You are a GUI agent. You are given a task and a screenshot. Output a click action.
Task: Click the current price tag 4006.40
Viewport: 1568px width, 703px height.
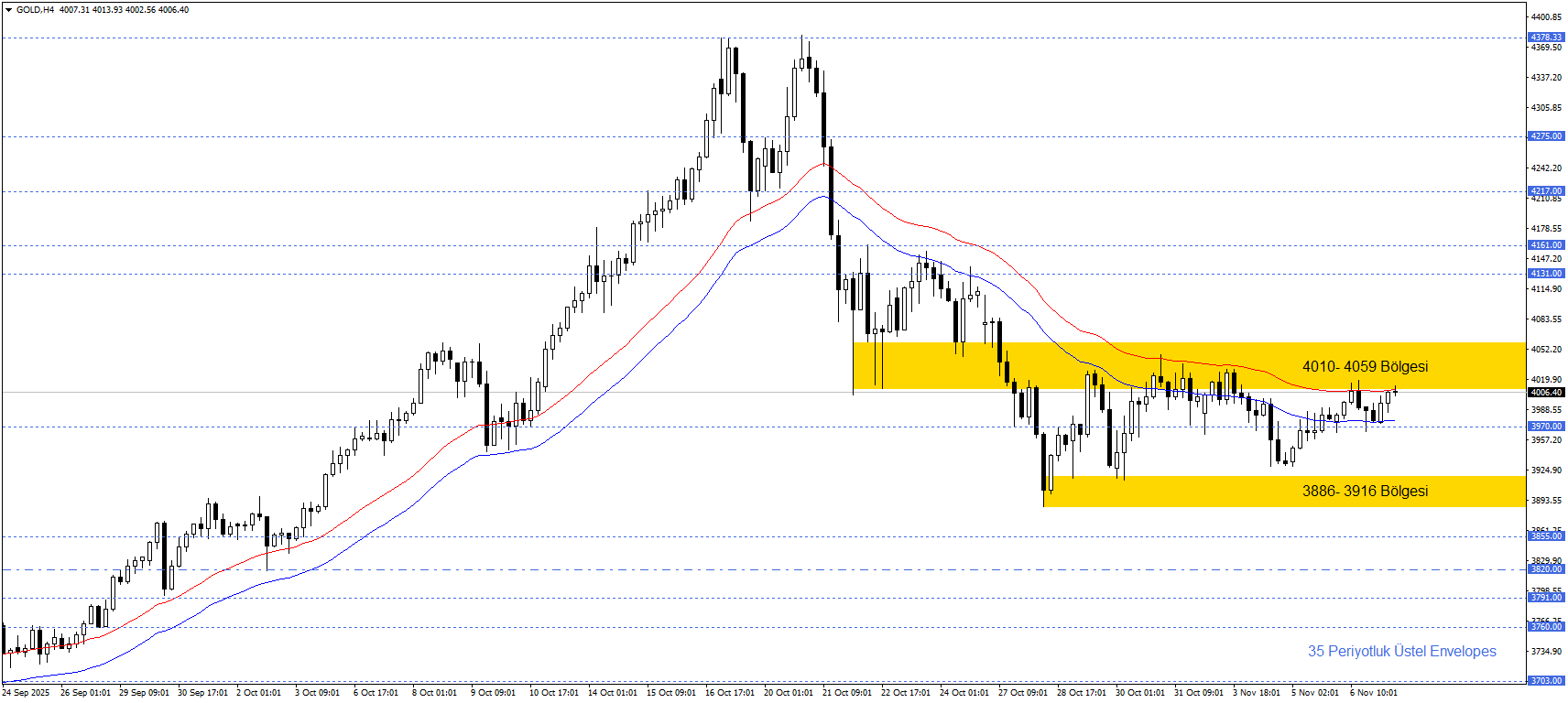tap(1546, 393)
